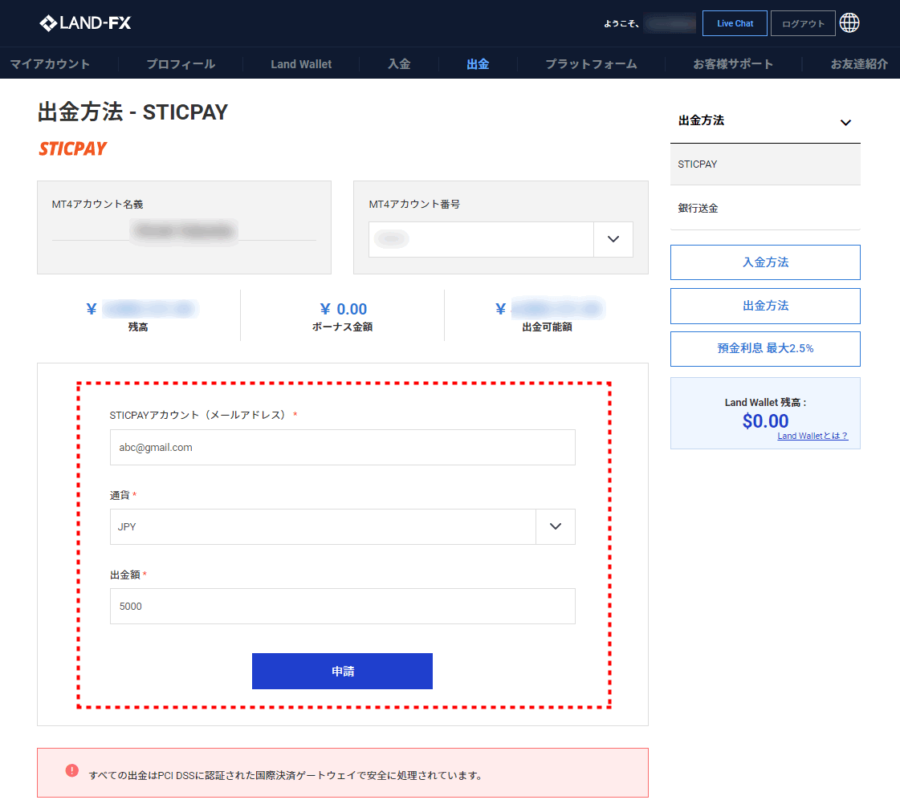Open the 入金 menu
Screen dimensions: 900x808
(399, 64)
